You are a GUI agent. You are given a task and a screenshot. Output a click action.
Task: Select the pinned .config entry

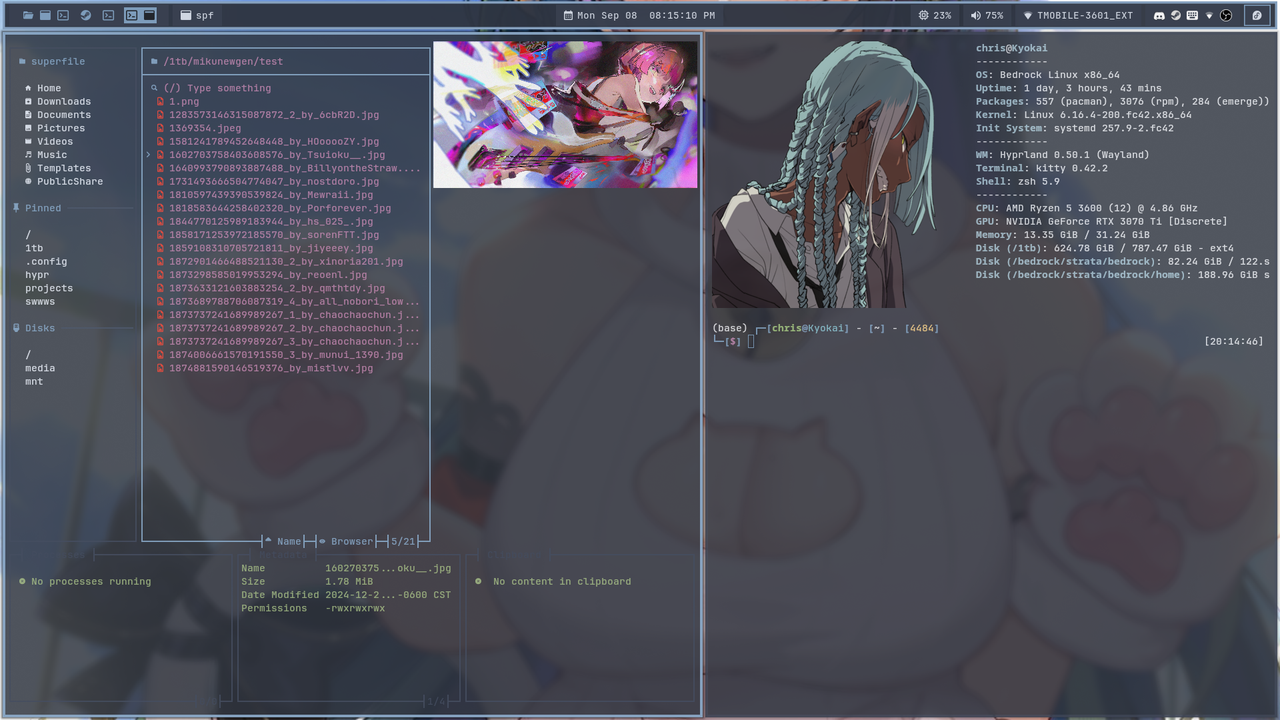click(46, 261)
